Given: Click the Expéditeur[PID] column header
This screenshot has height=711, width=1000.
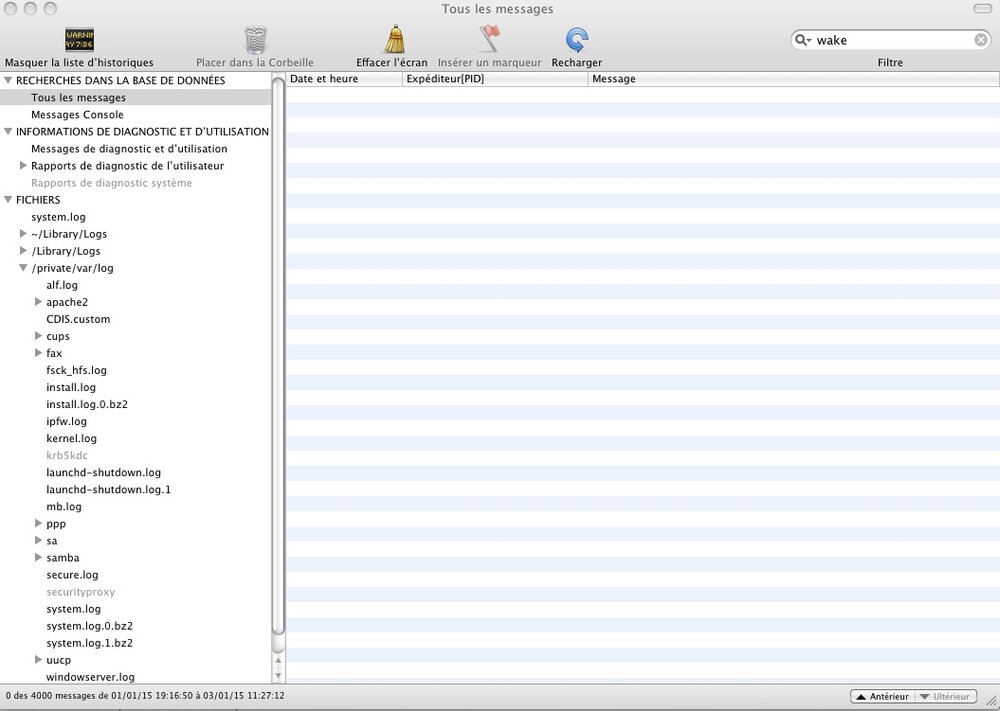Looking at the screenshot, I should (494, 79).
